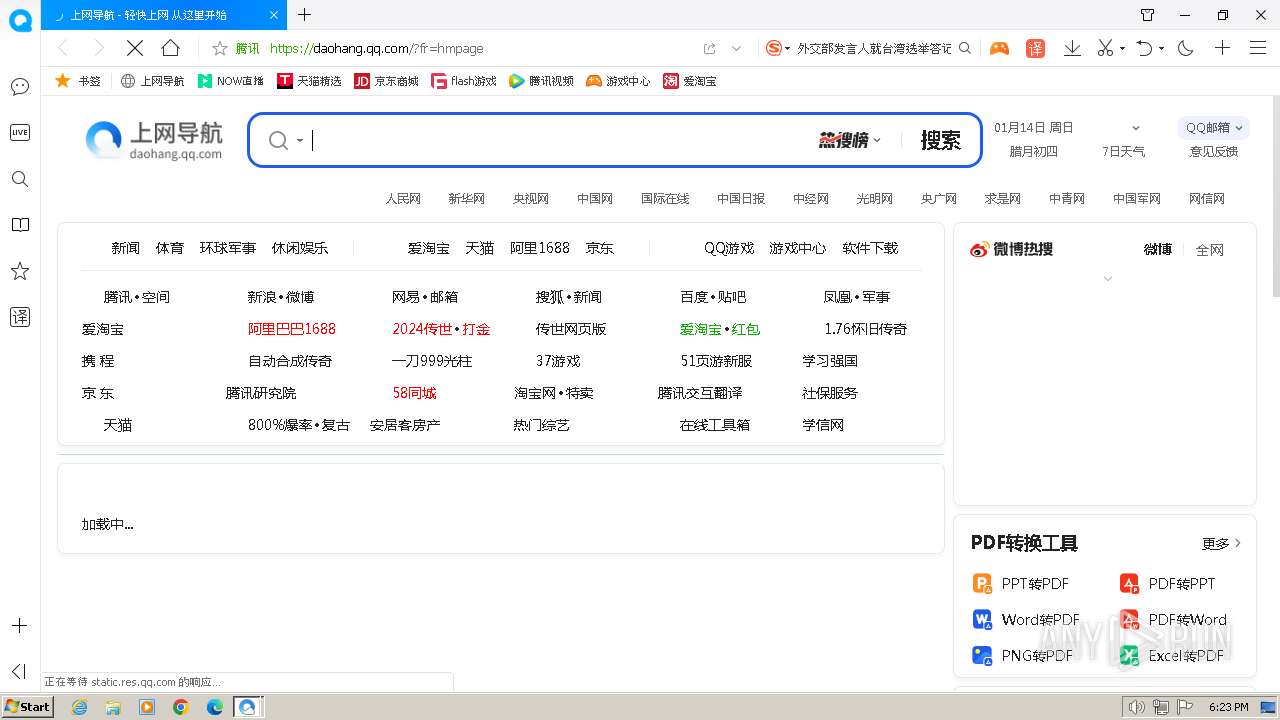Screen dimensions: 1280x720
Task: Expand the undo closed tab dropdown arrow
Action: coord(1161,48)
